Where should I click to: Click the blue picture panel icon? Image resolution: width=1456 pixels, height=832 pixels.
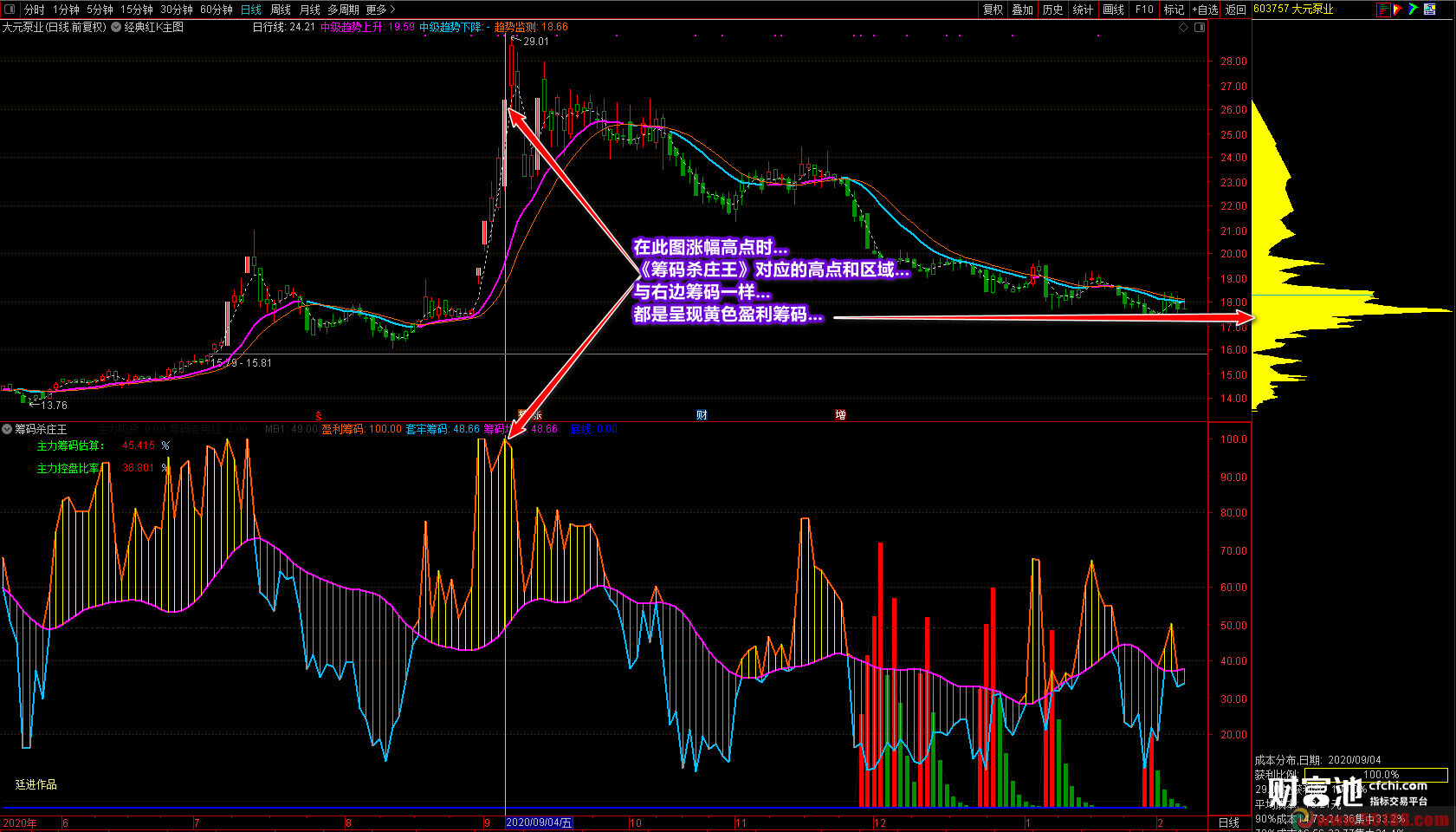(x=1430, y=10)
